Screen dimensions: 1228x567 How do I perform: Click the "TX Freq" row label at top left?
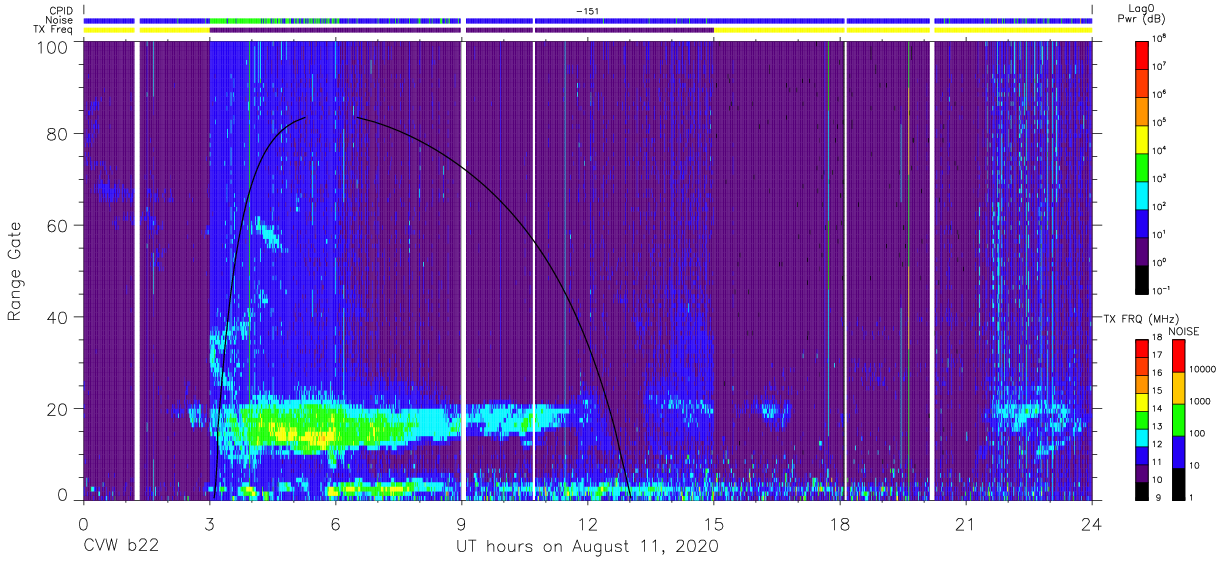(x=53, y=30)
